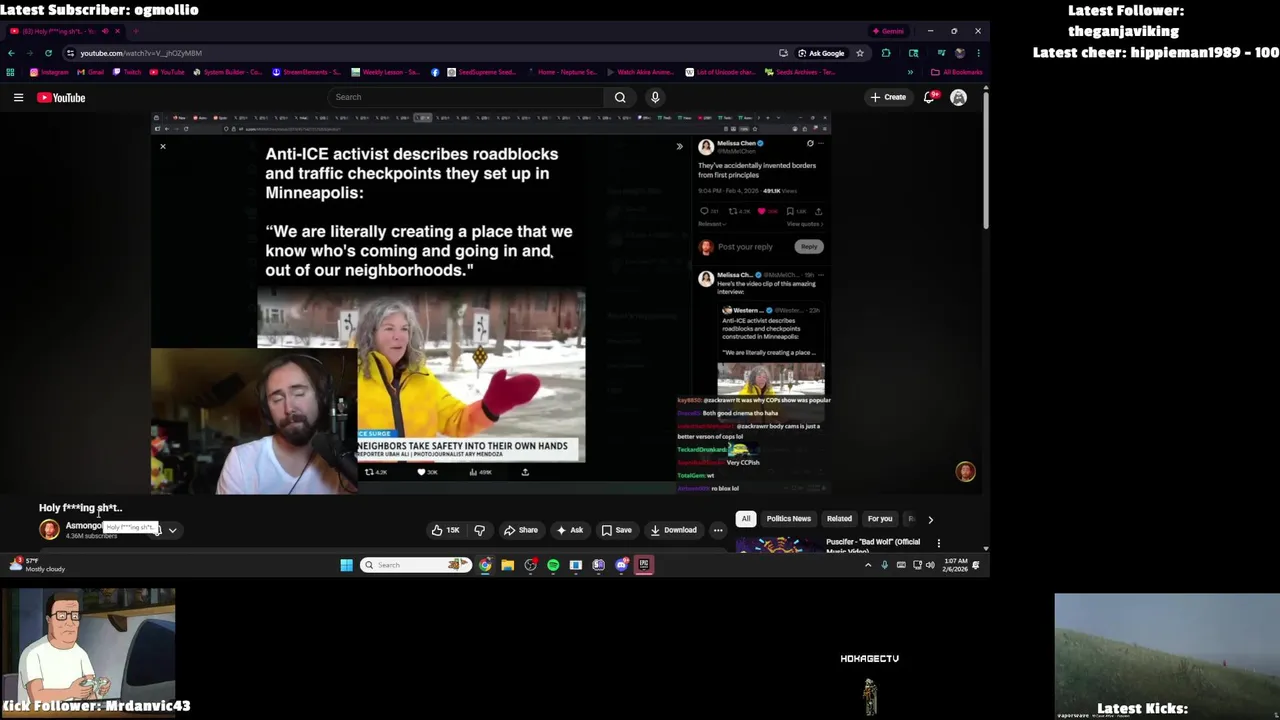Select the For you filter chip
1280x720 pixels.
(880, 519)
